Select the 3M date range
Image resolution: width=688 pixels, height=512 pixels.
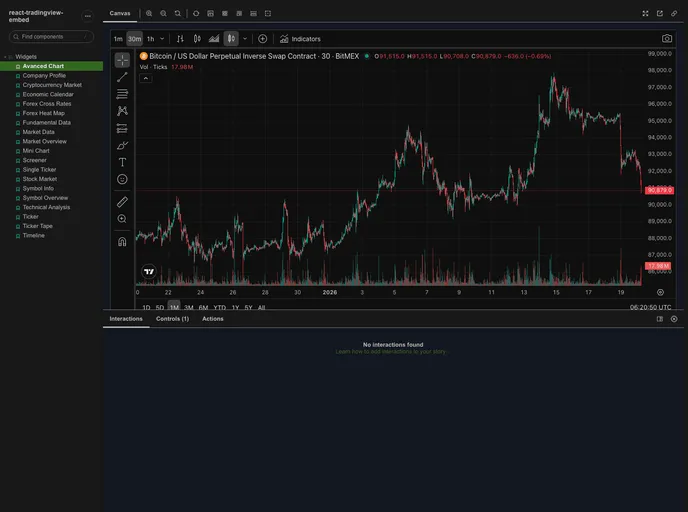pos(189,308)
